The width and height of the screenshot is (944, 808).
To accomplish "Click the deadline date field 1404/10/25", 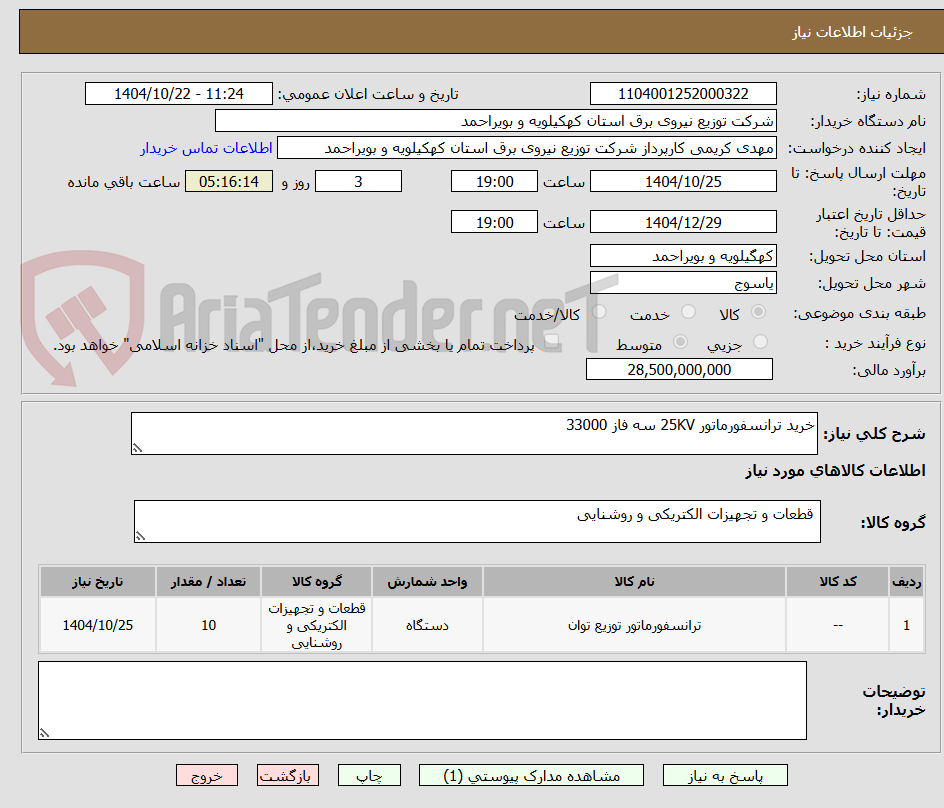I will pyautogui.click(x=684, y=181).
